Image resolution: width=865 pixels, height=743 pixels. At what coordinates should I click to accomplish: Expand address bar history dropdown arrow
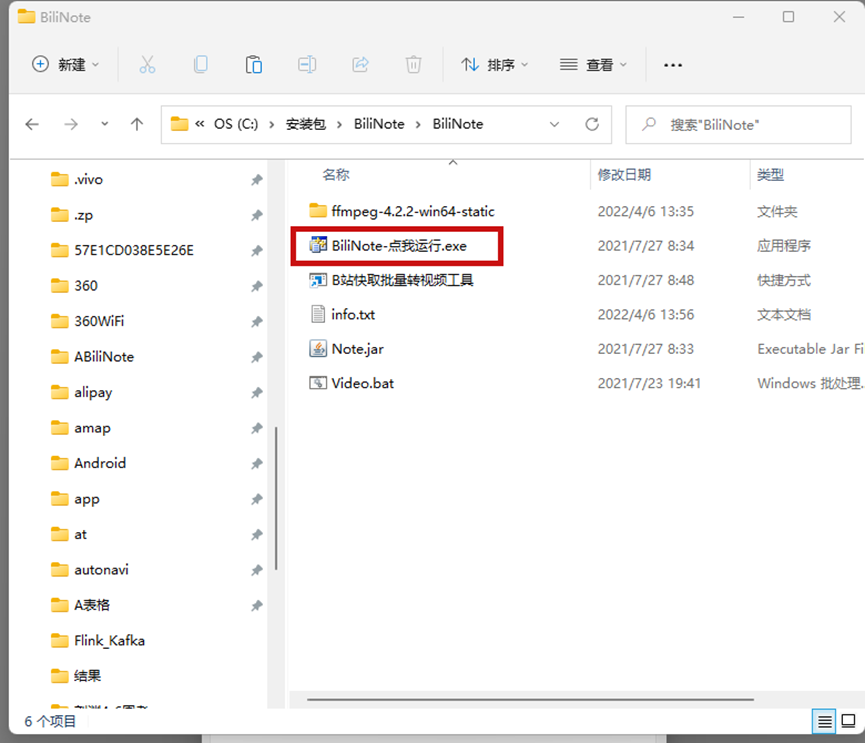pos(554,124)
